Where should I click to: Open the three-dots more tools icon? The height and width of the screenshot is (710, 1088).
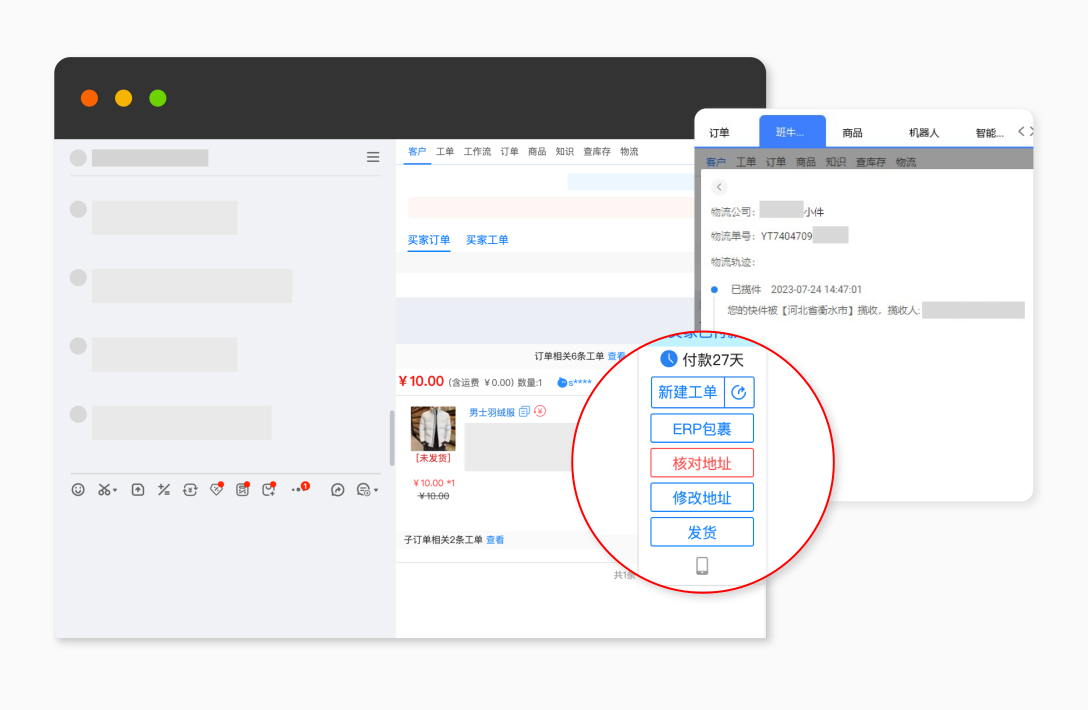[x=299, y=489]
